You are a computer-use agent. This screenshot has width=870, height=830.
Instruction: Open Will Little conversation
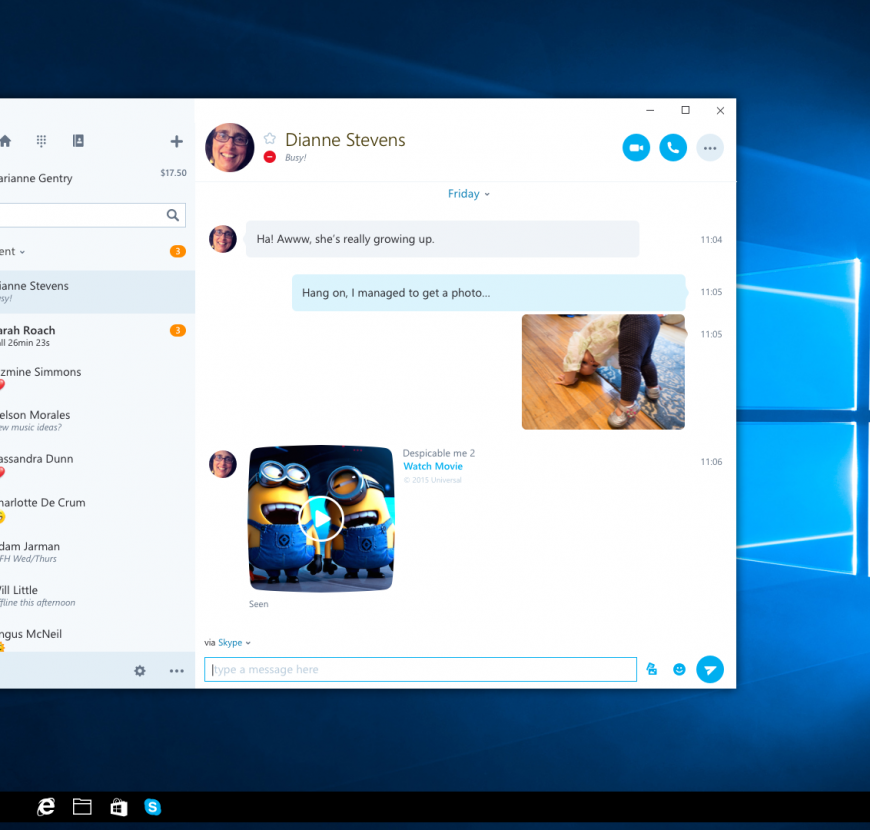pos(97,596)
